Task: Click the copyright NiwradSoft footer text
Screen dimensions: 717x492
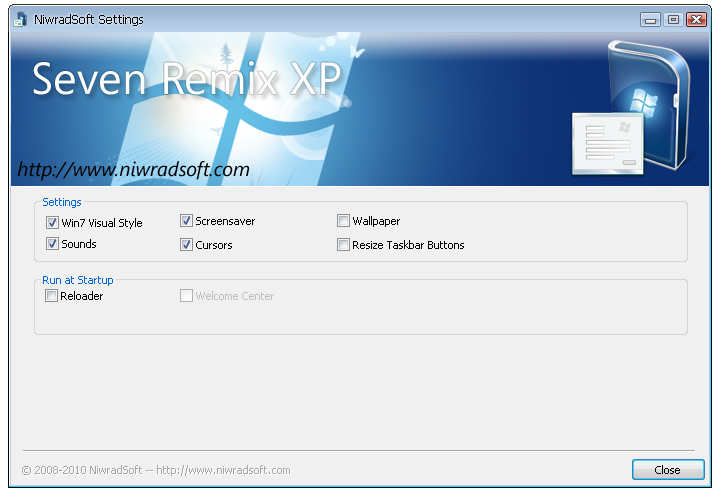Action: tap(156, 470)
